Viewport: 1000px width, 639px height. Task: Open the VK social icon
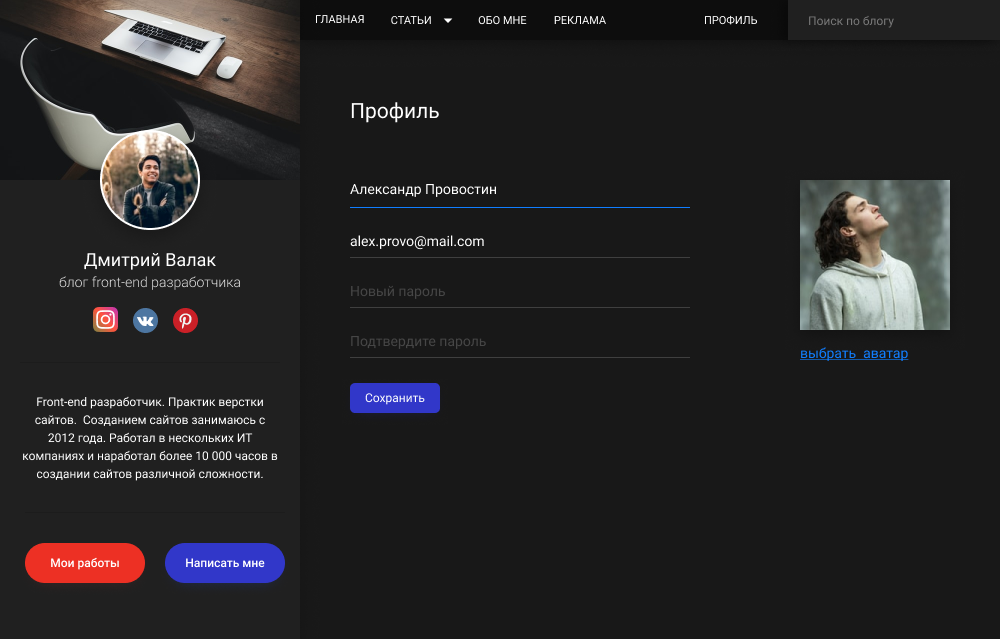(x=145, y=320)
